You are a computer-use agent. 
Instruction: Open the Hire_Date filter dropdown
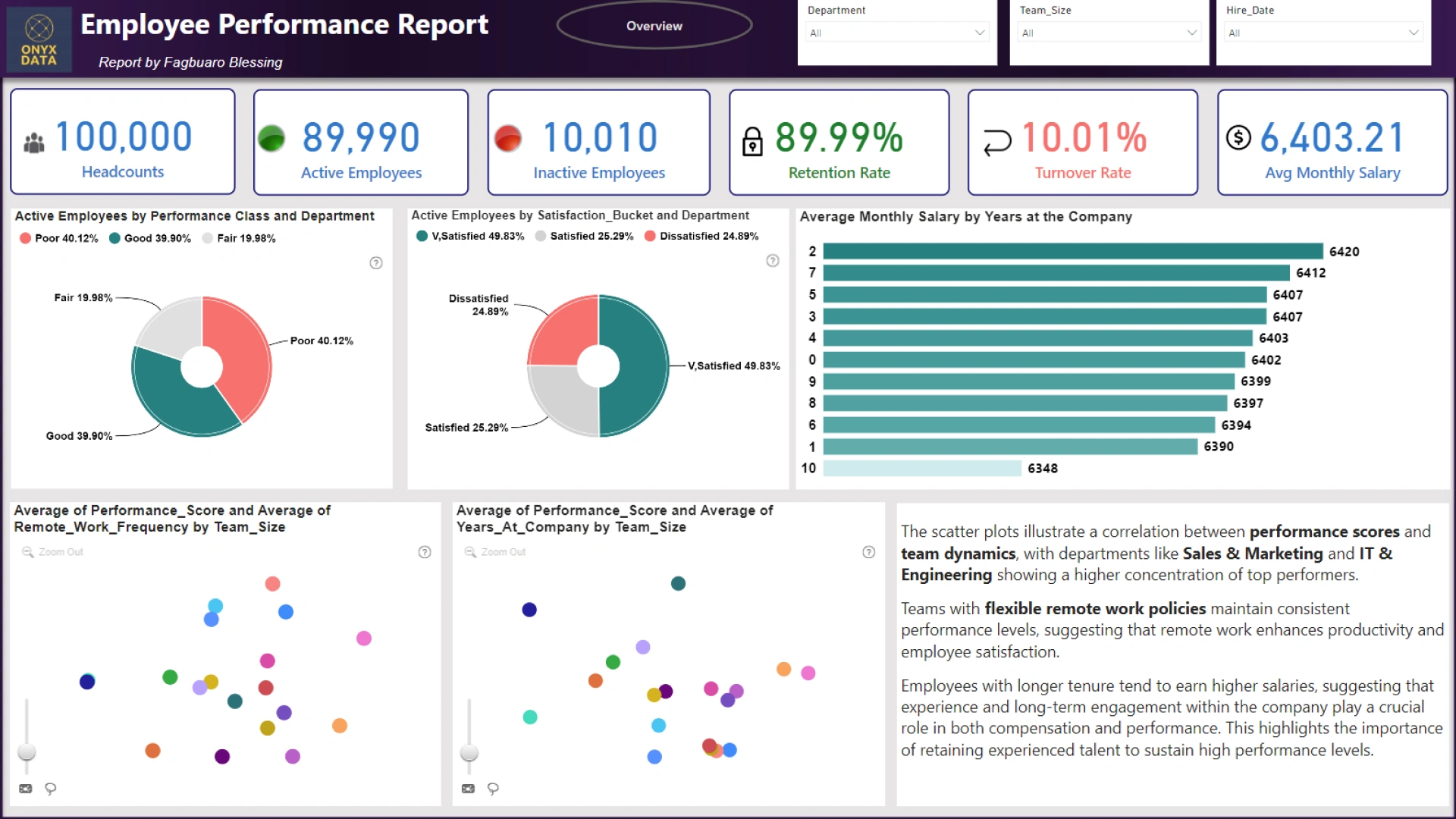[1323, 33]
